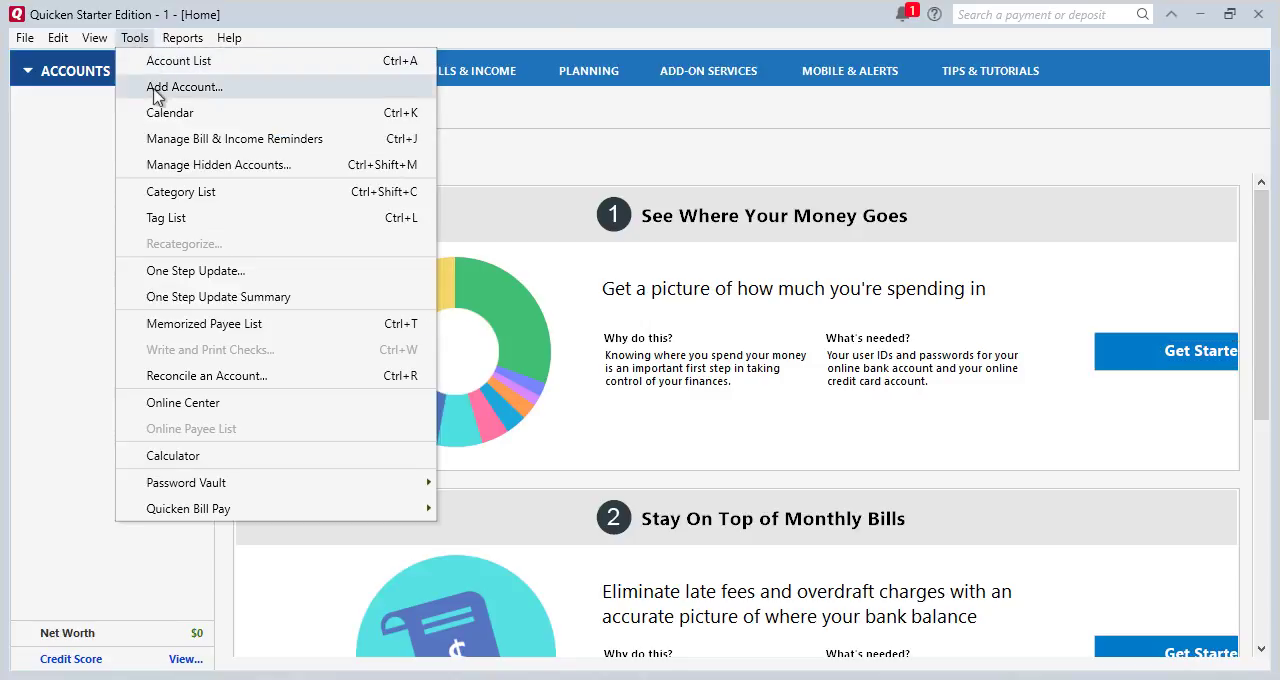Screen dimensions: 1280x680
Task: Open Category List
Action: [276, 192]
